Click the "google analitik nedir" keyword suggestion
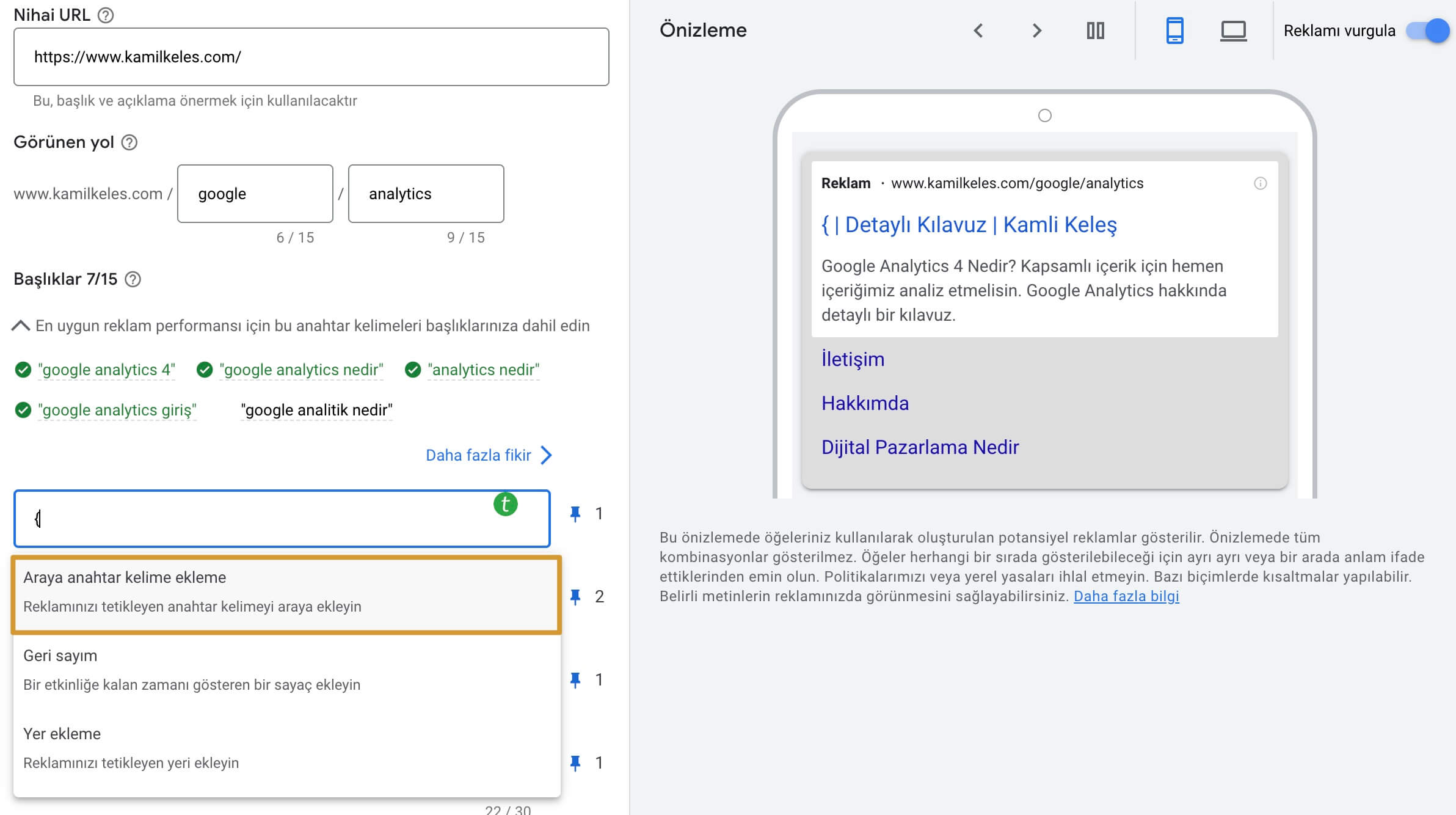This screenshot has width=1456, height=815. coord(316,410)
